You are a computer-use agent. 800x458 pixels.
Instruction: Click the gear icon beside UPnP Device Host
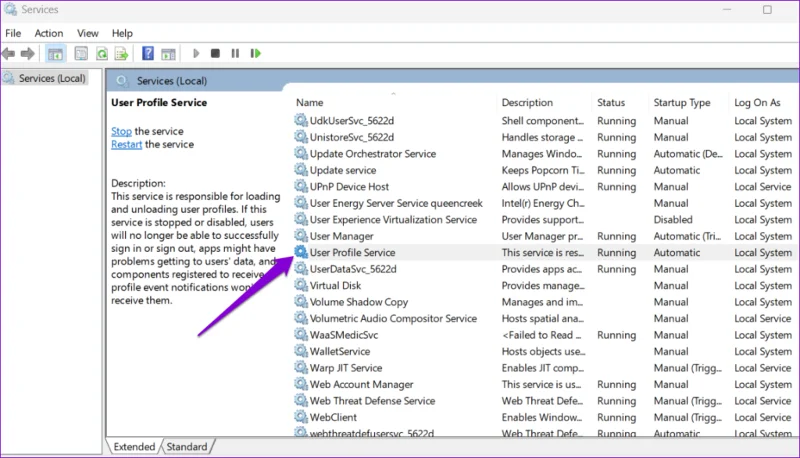(x=301, y=186)
